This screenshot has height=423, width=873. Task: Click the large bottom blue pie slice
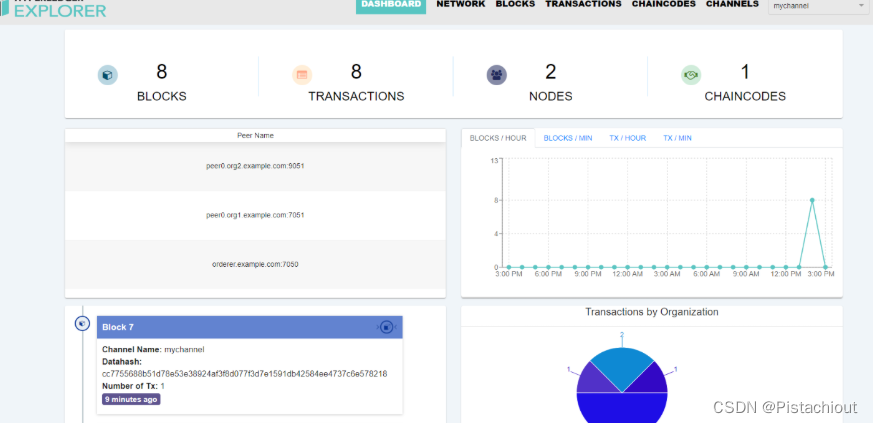pyautogui.click(x=622, y=409)
